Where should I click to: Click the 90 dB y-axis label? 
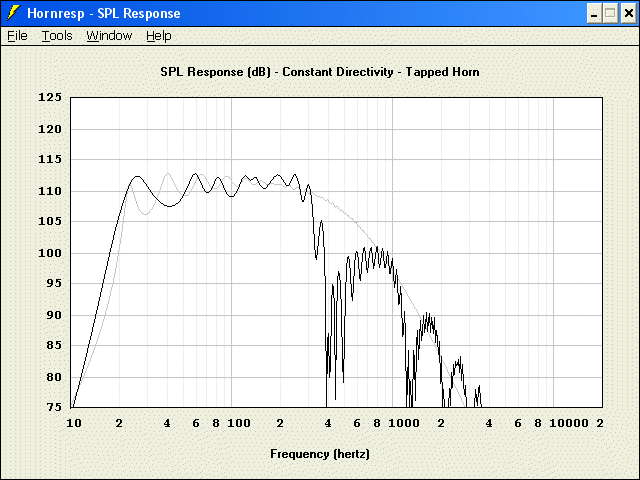click(53, 315)
